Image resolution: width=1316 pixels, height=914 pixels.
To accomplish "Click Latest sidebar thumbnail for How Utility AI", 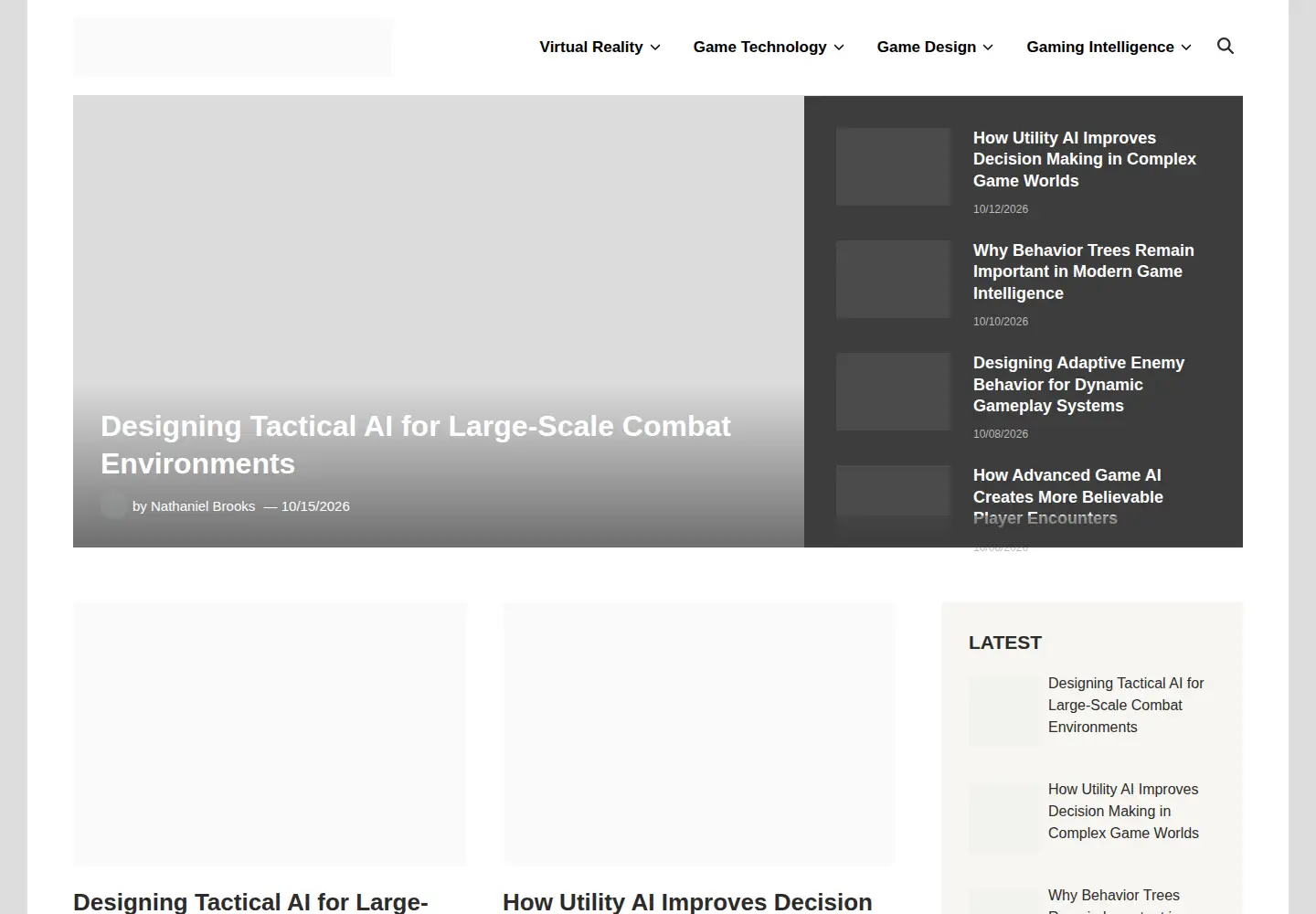I will tap(1004, 817).
